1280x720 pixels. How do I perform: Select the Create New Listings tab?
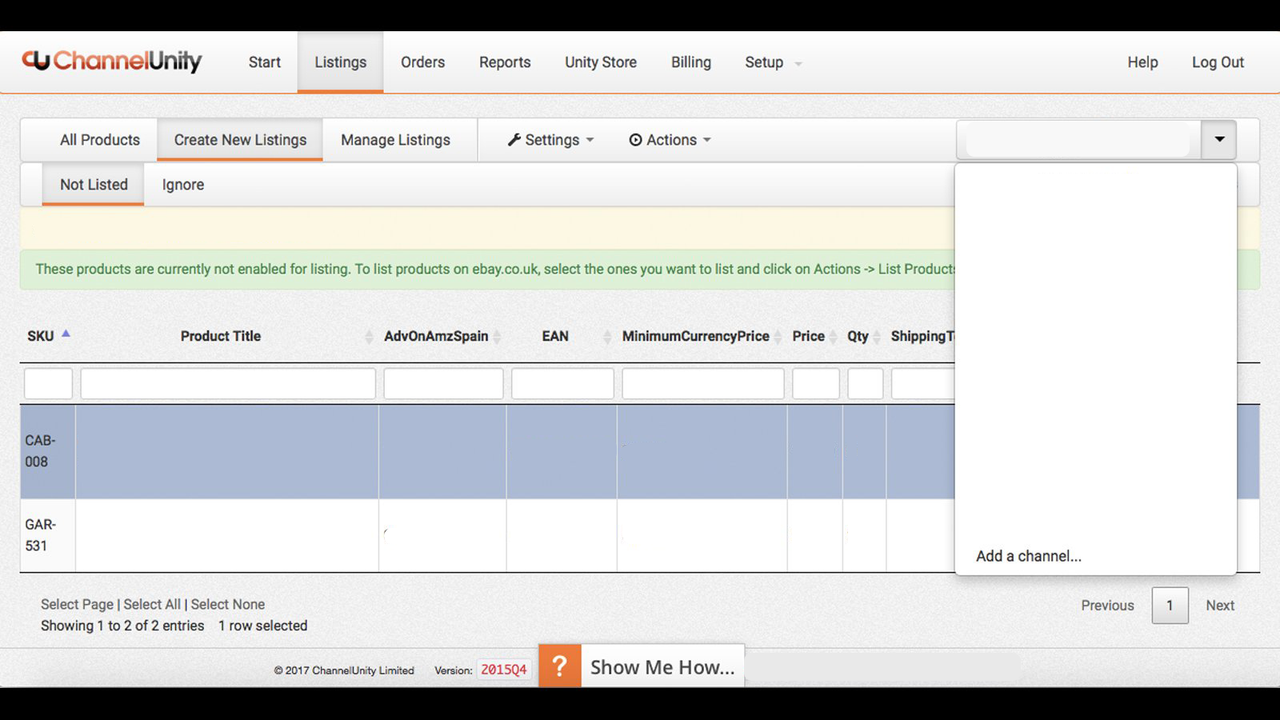coord(240,140)
